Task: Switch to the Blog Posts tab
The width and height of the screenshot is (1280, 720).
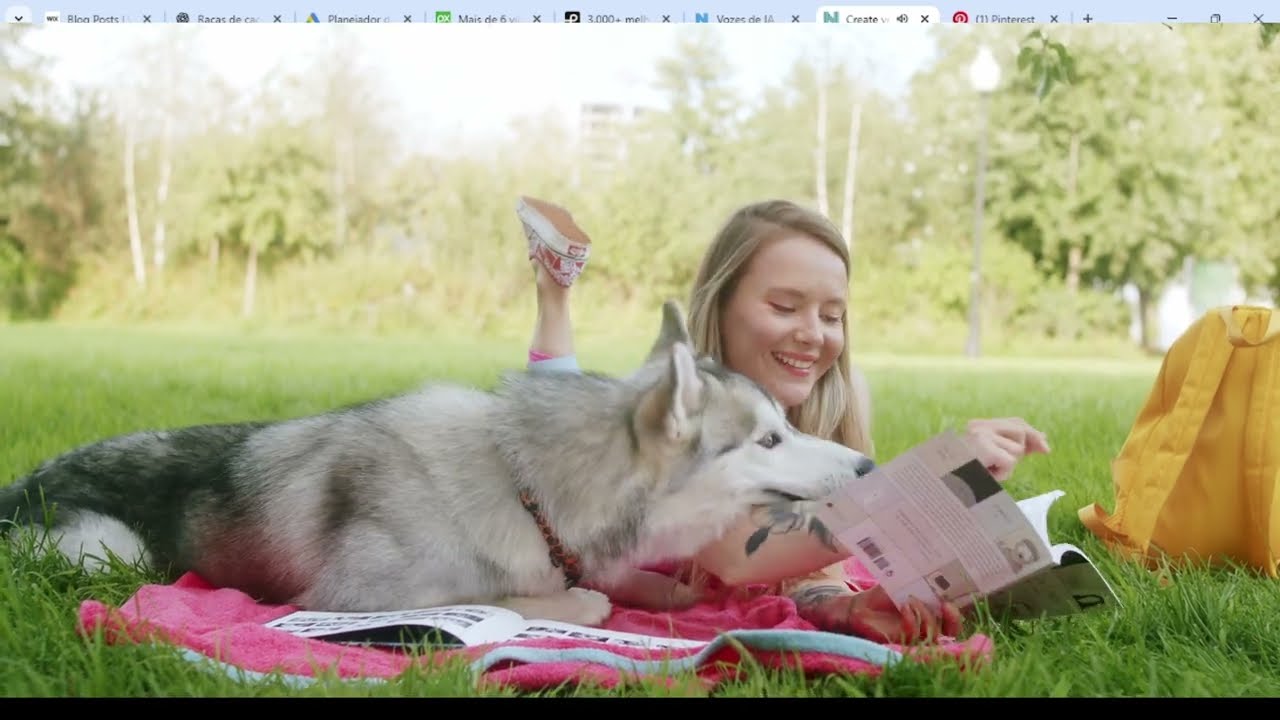Action: pos(98,18)
